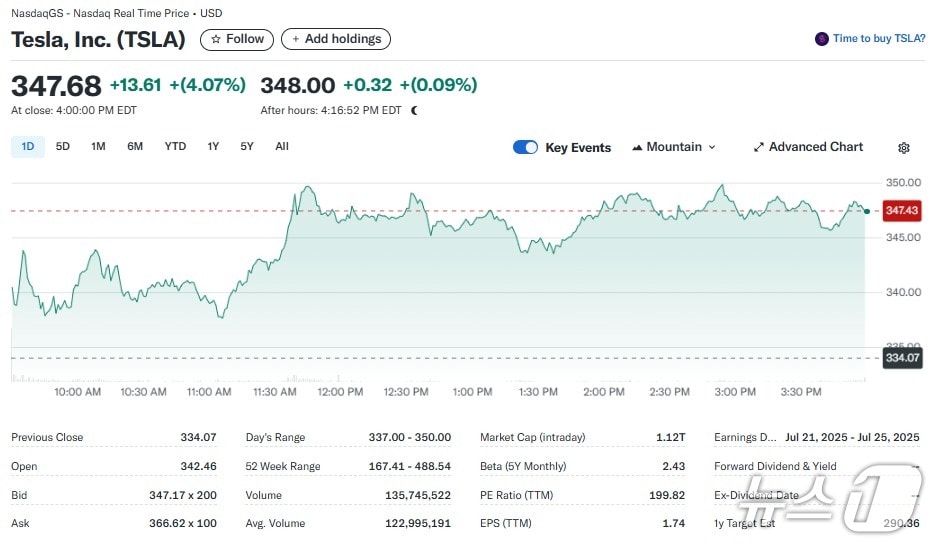Select the 1Y time range

click(x=213, y=147)
